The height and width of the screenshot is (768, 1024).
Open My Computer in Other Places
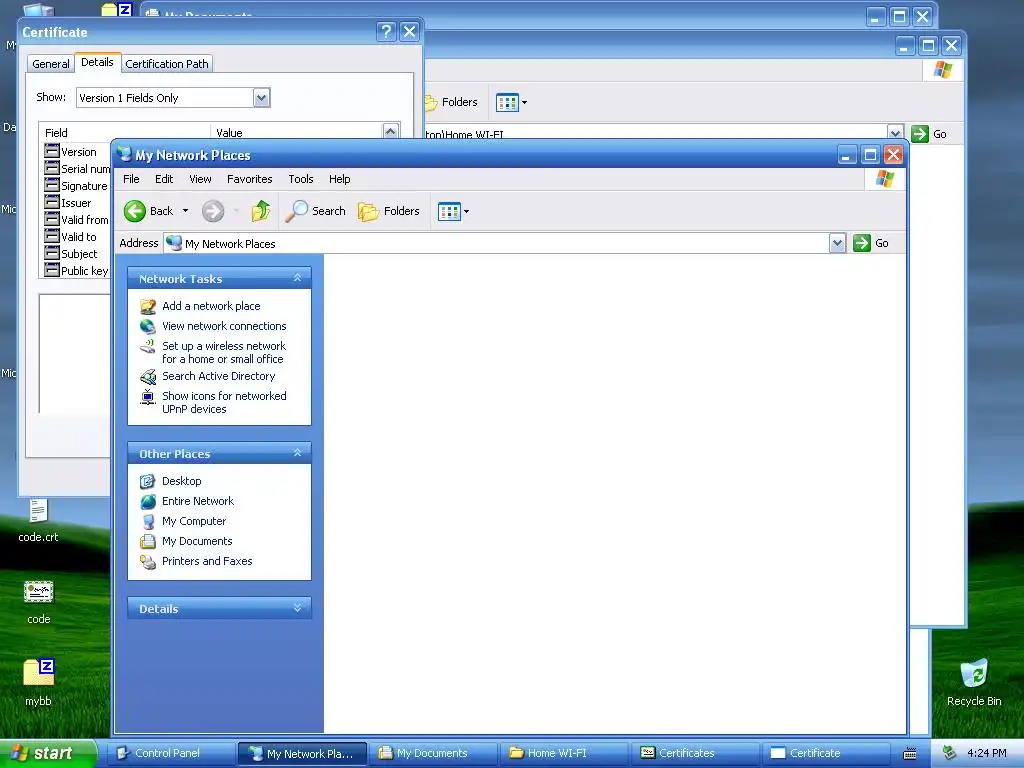click(194, 521)
